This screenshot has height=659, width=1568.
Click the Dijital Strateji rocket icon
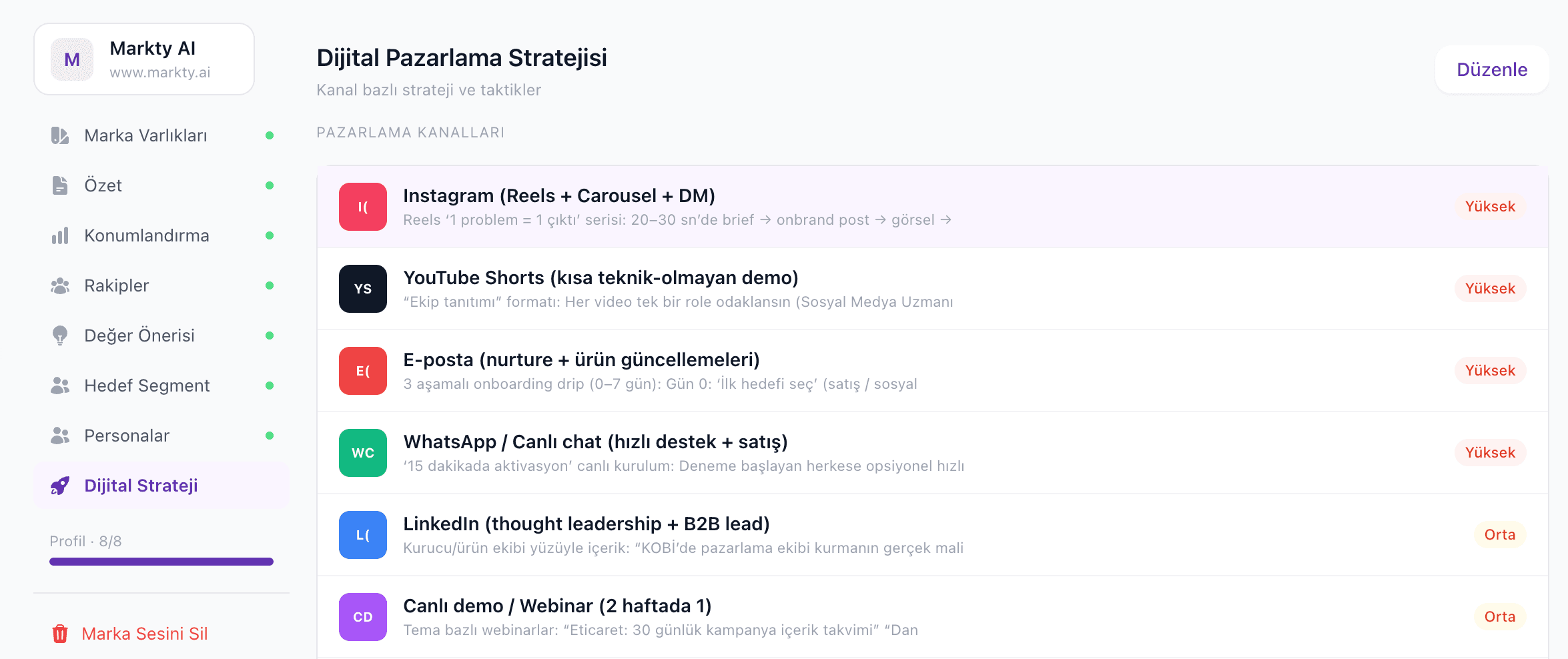click(60, 486)
